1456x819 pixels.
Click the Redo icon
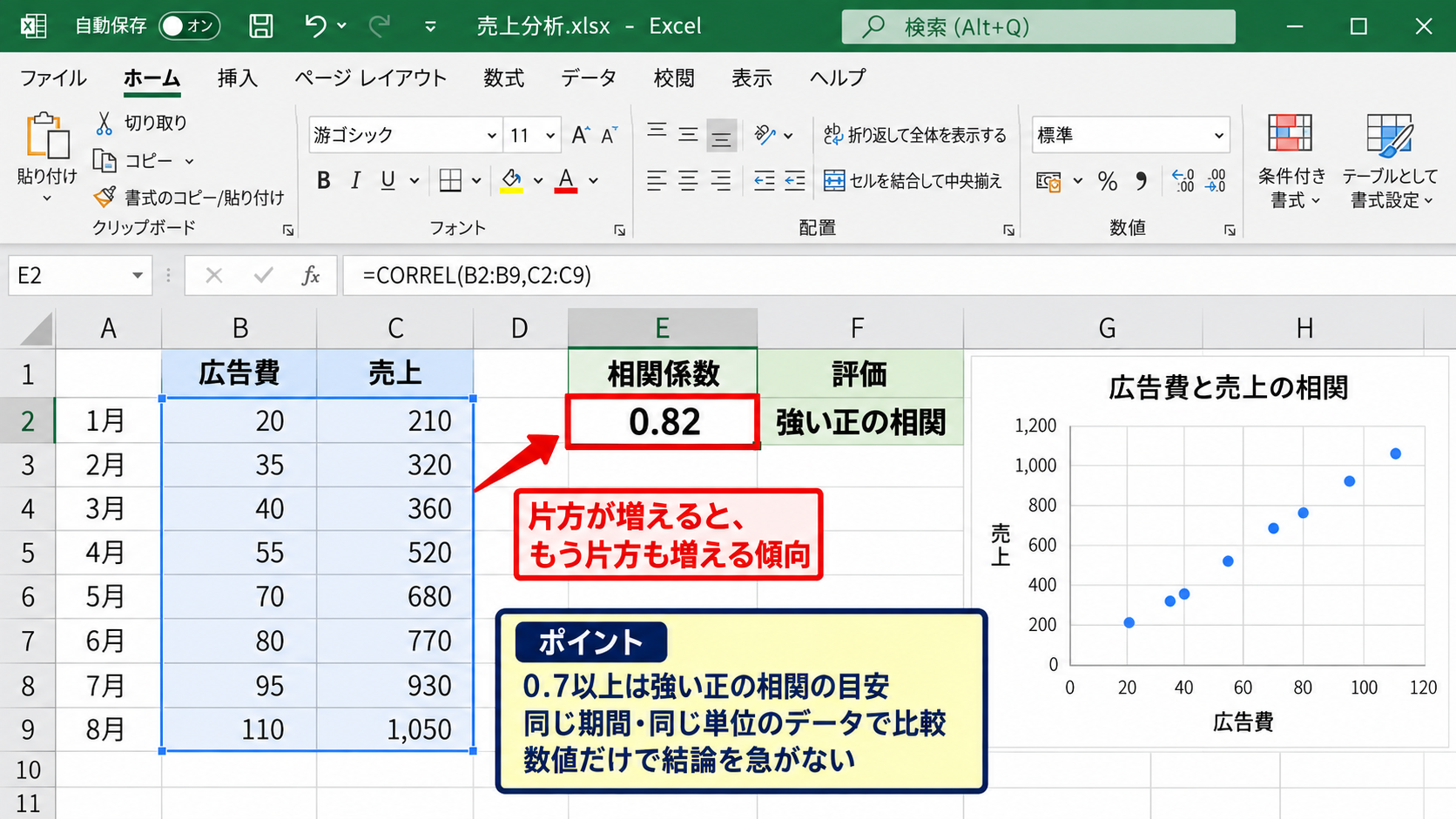click(379, 26)
